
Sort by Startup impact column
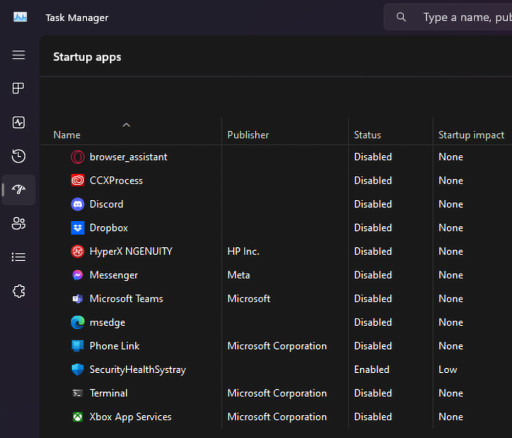coord(471,135)
